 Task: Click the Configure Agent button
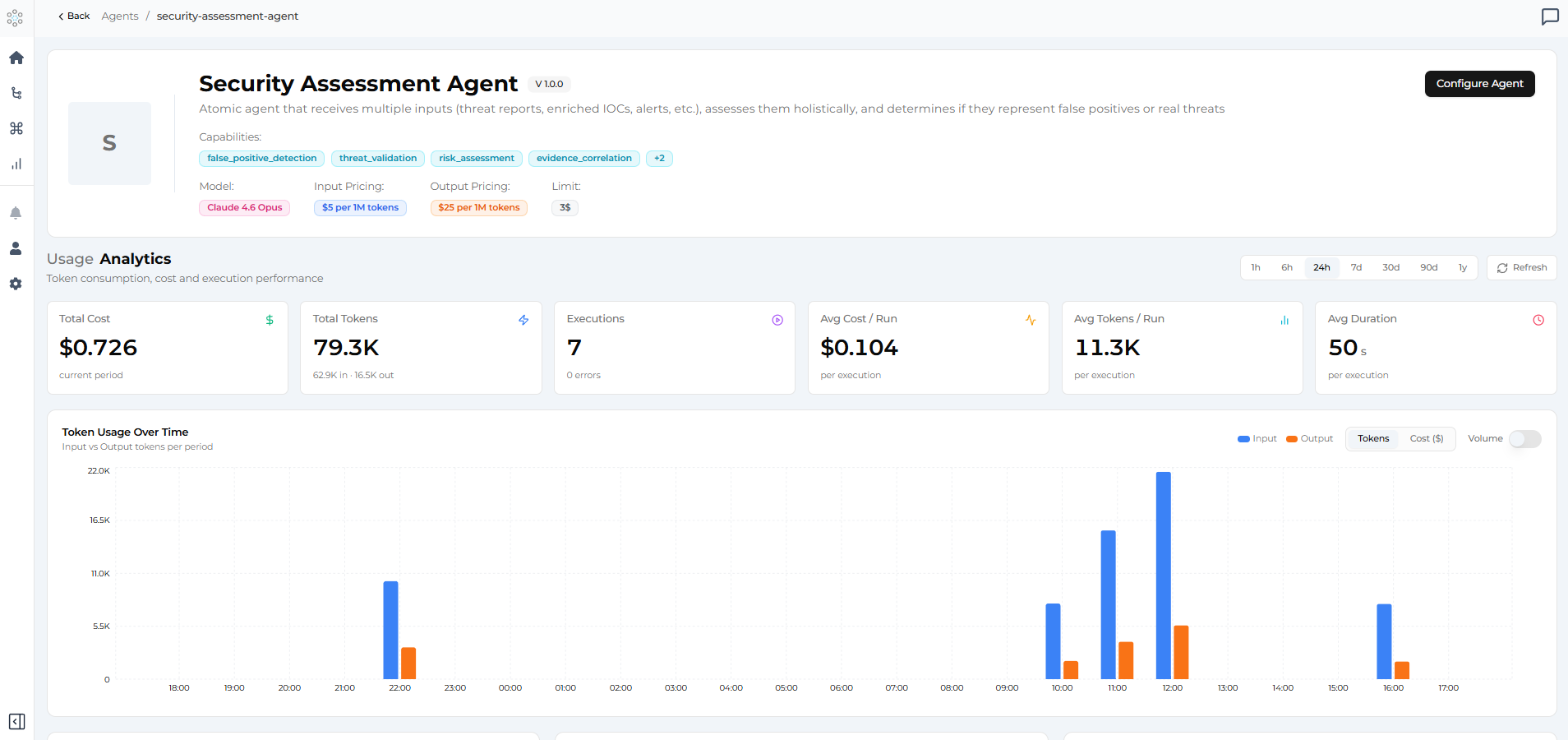point(1479,84)
